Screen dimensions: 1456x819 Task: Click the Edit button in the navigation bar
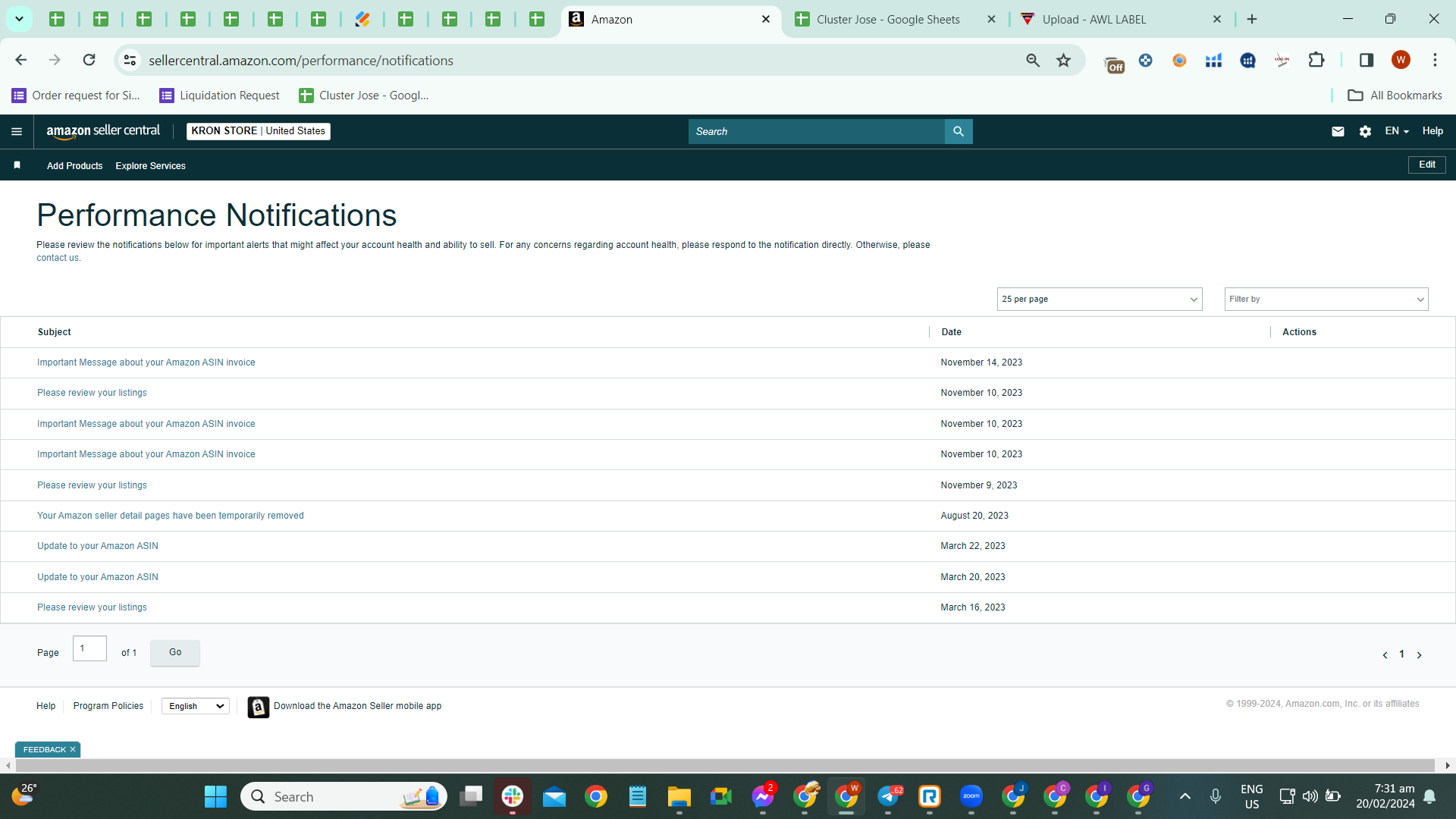tap(1427, 165)
